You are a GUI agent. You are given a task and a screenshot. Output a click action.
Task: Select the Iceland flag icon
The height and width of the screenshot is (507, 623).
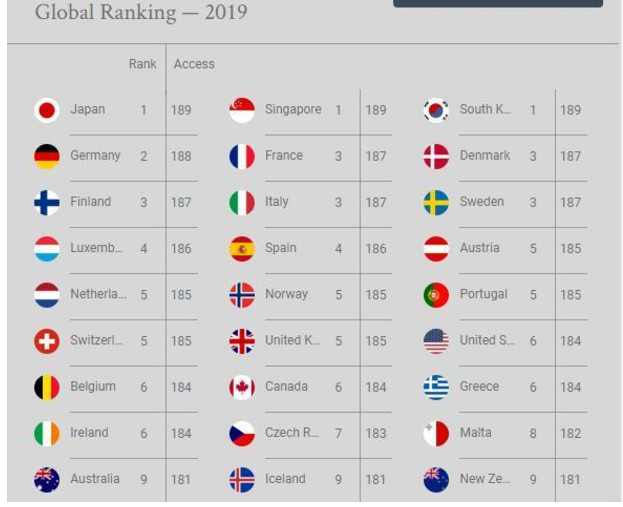point(242,480)
